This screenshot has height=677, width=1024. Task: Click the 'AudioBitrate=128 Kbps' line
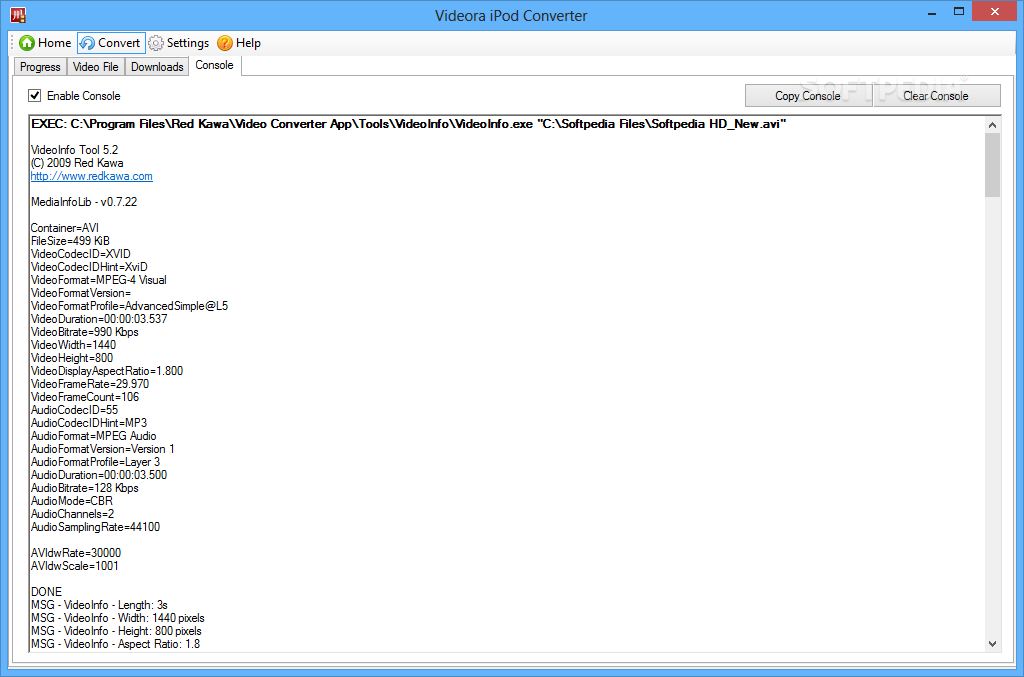coord(84,488)
